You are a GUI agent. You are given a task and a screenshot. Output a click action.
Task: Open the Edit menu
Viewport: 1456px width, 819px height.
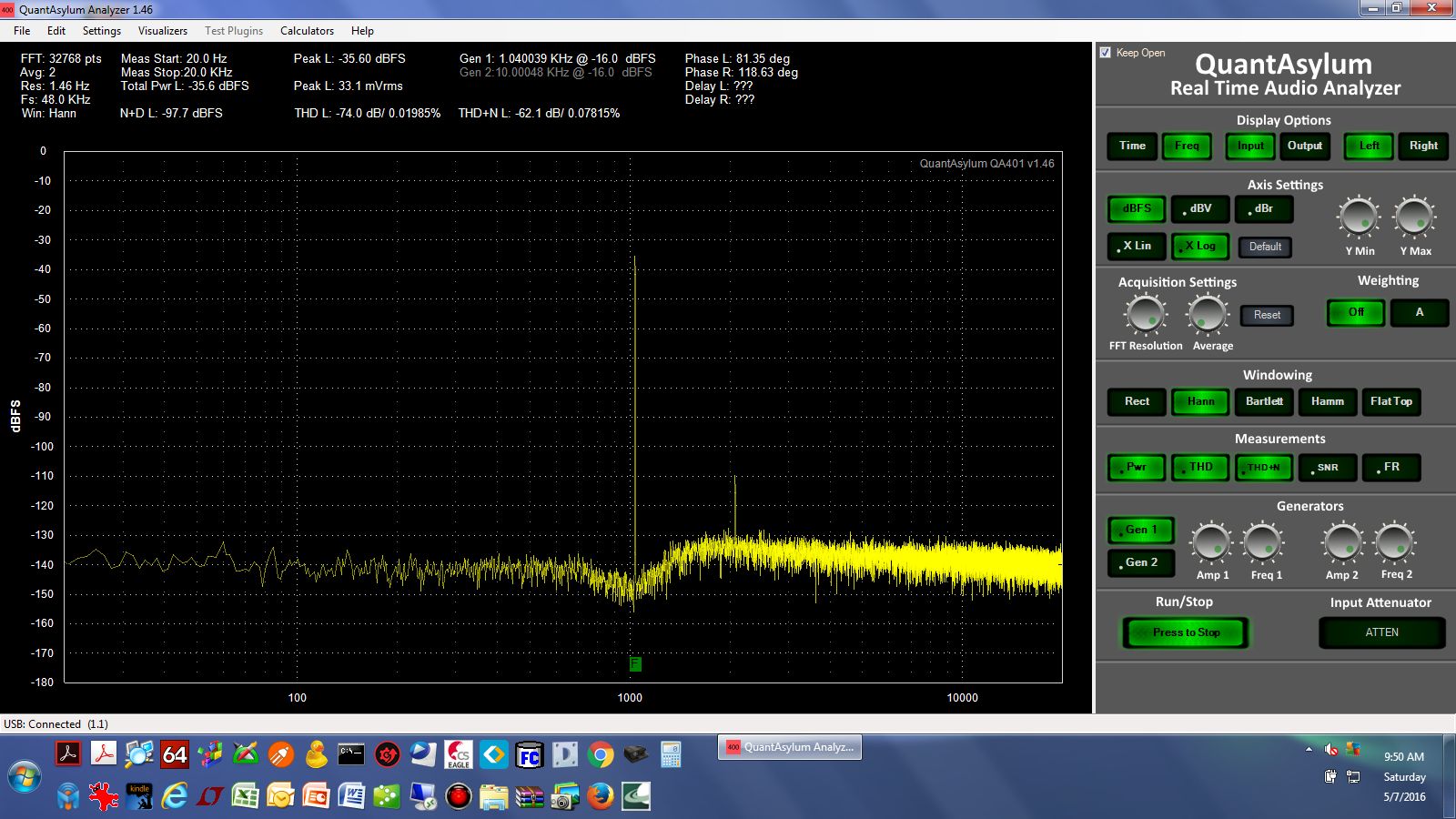[x=56, y=30]
